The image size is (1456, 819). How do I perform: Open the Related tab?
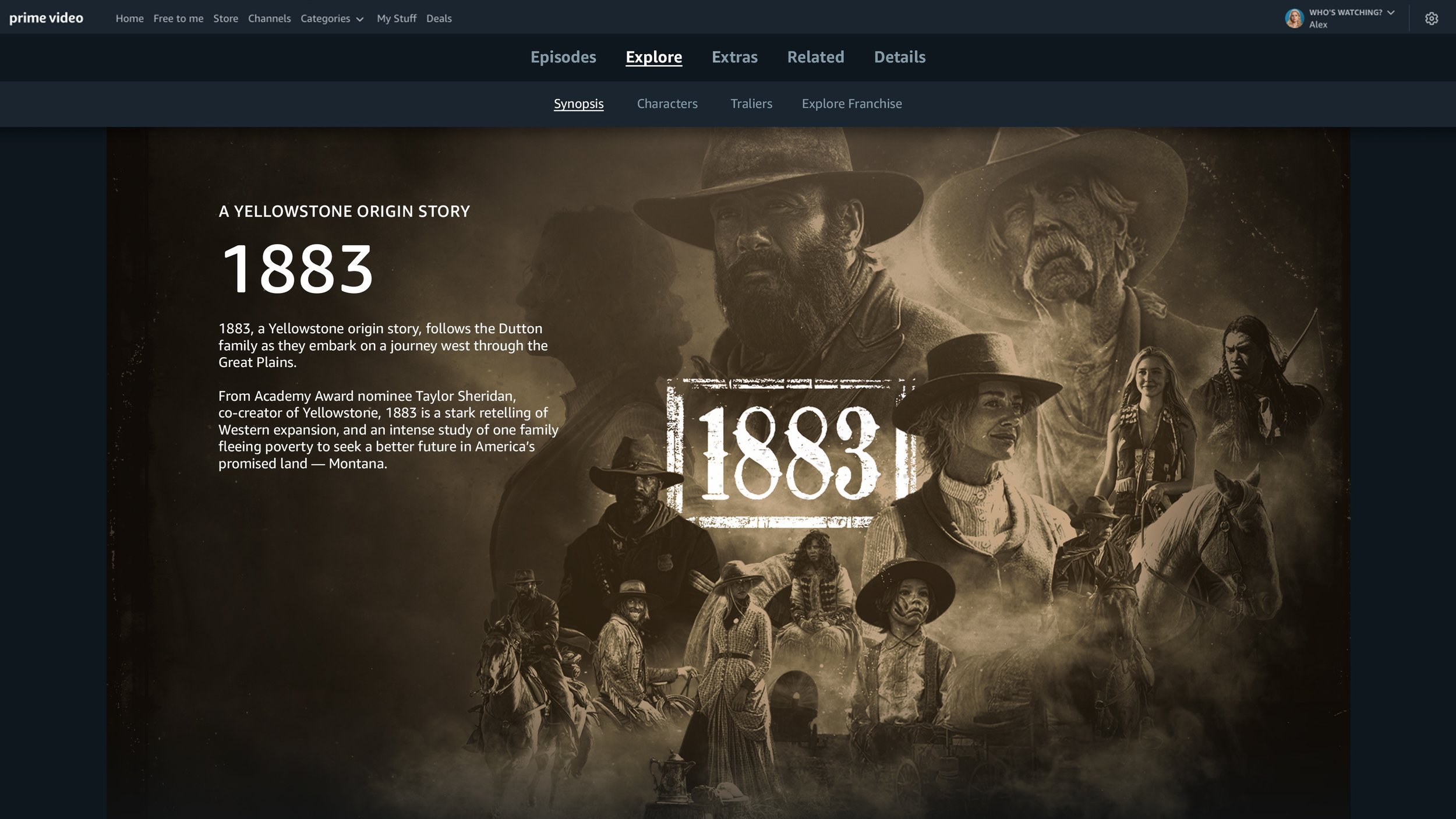click(x=815, y=57)
